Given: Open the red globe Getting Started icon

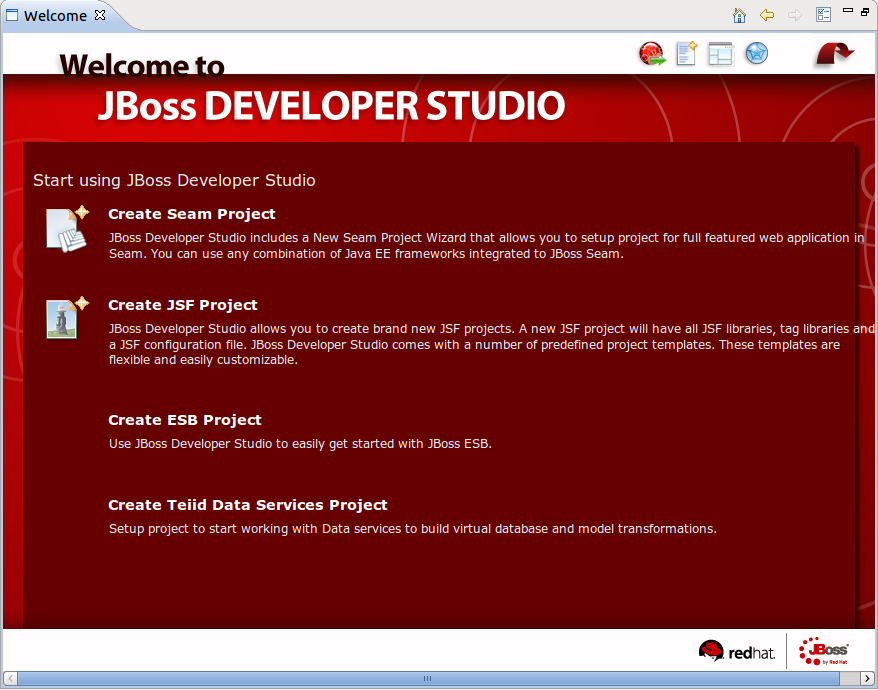Looking at the screenshot, I should pos(652,54).
